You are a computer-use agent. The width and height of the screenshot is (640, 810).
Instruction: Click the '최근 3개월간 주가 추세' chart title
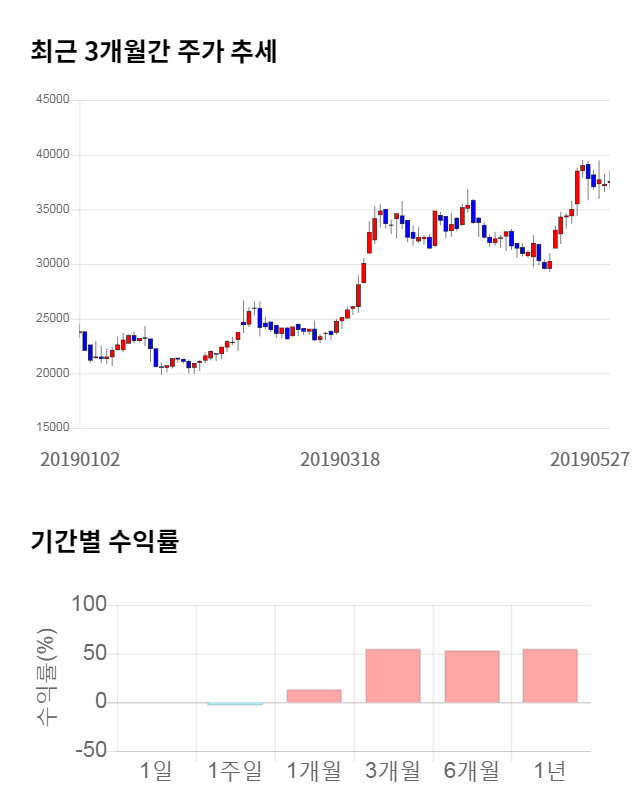(154, 52)
